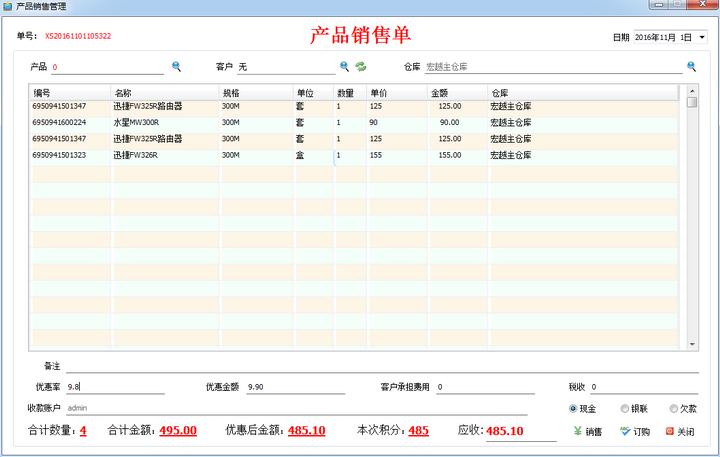Click the table scrollbar up arrow
The width and height of the screenshot is (720, 457).
[692, 91]
